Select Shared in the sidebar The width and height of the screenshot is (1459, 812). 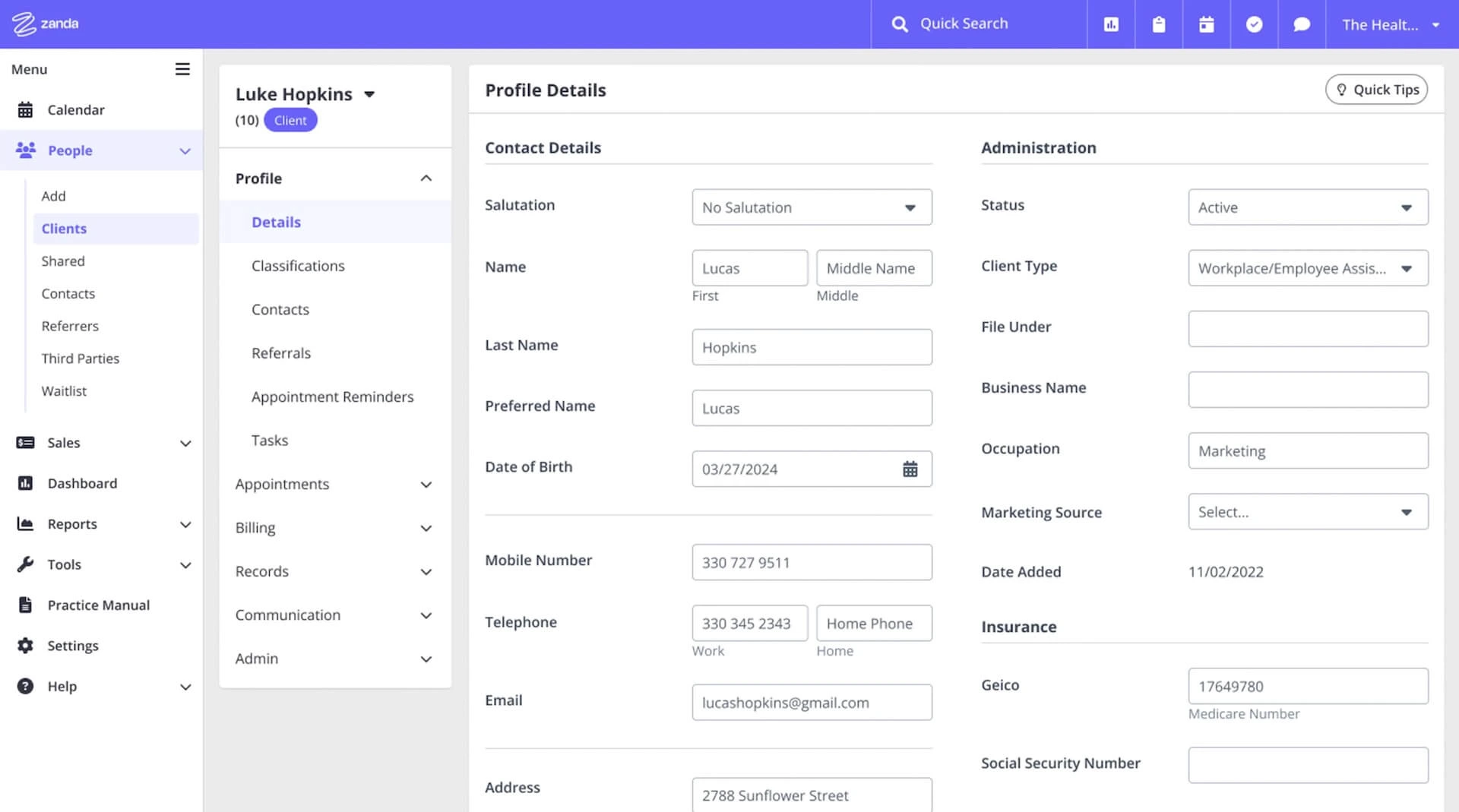click(x=63, y=261)
